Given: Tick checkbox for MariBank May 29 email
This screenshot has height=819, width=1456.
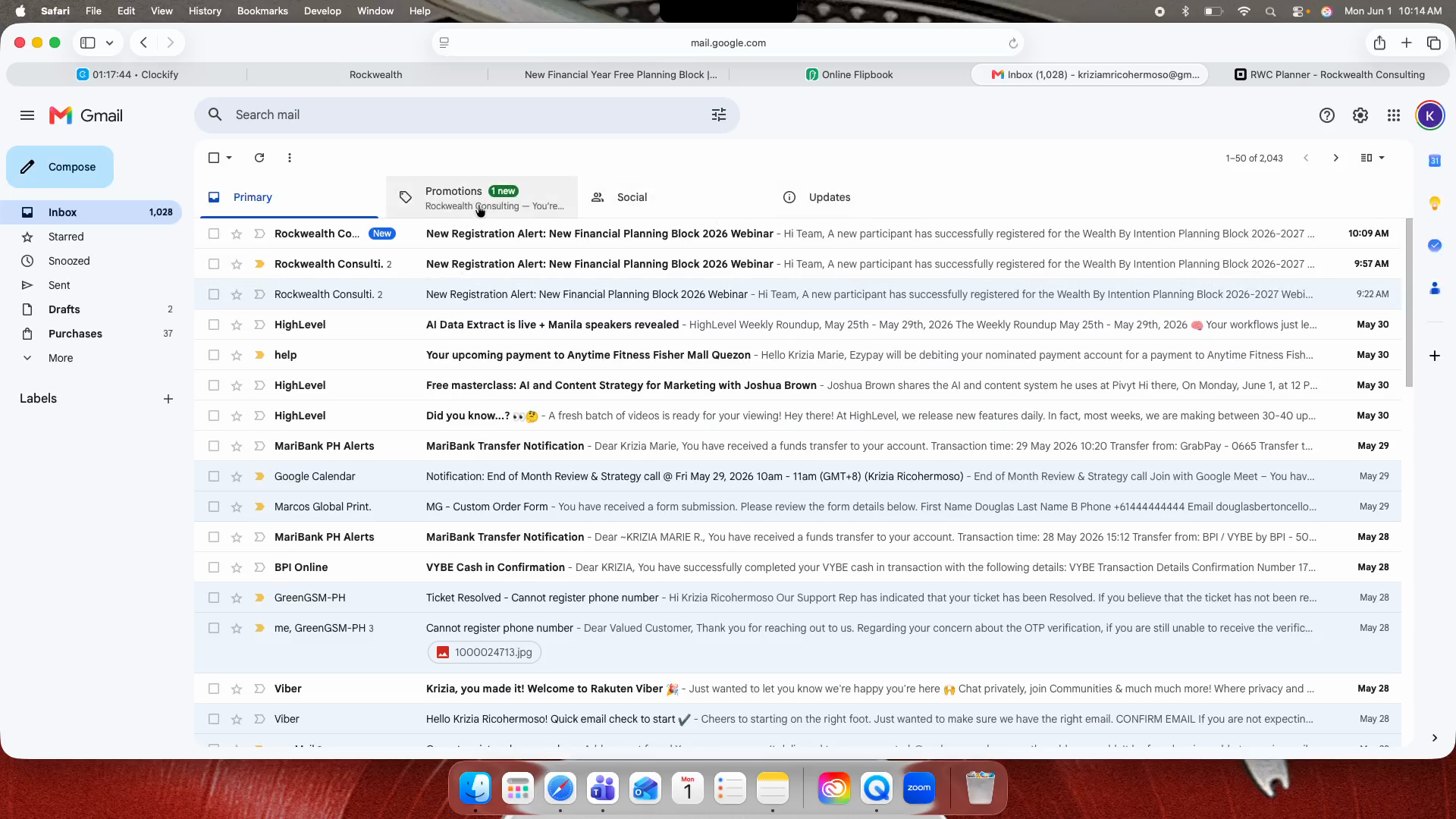Looking at the screenshot, I should (214, 446).
